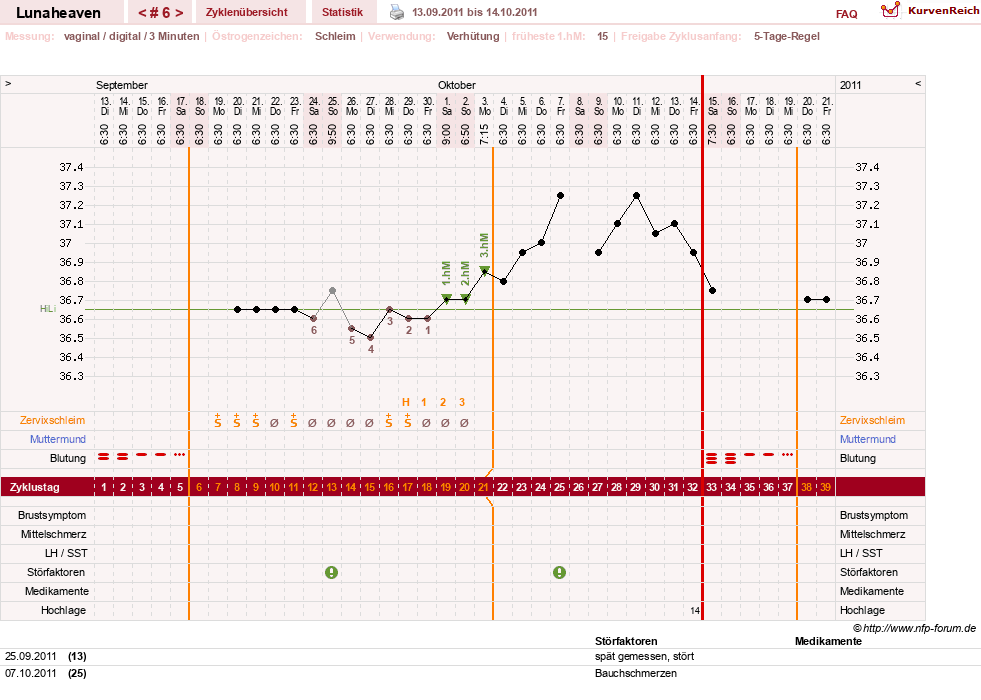
Task: Click the 3.hM green triangle marker
Action: [484, 270]
